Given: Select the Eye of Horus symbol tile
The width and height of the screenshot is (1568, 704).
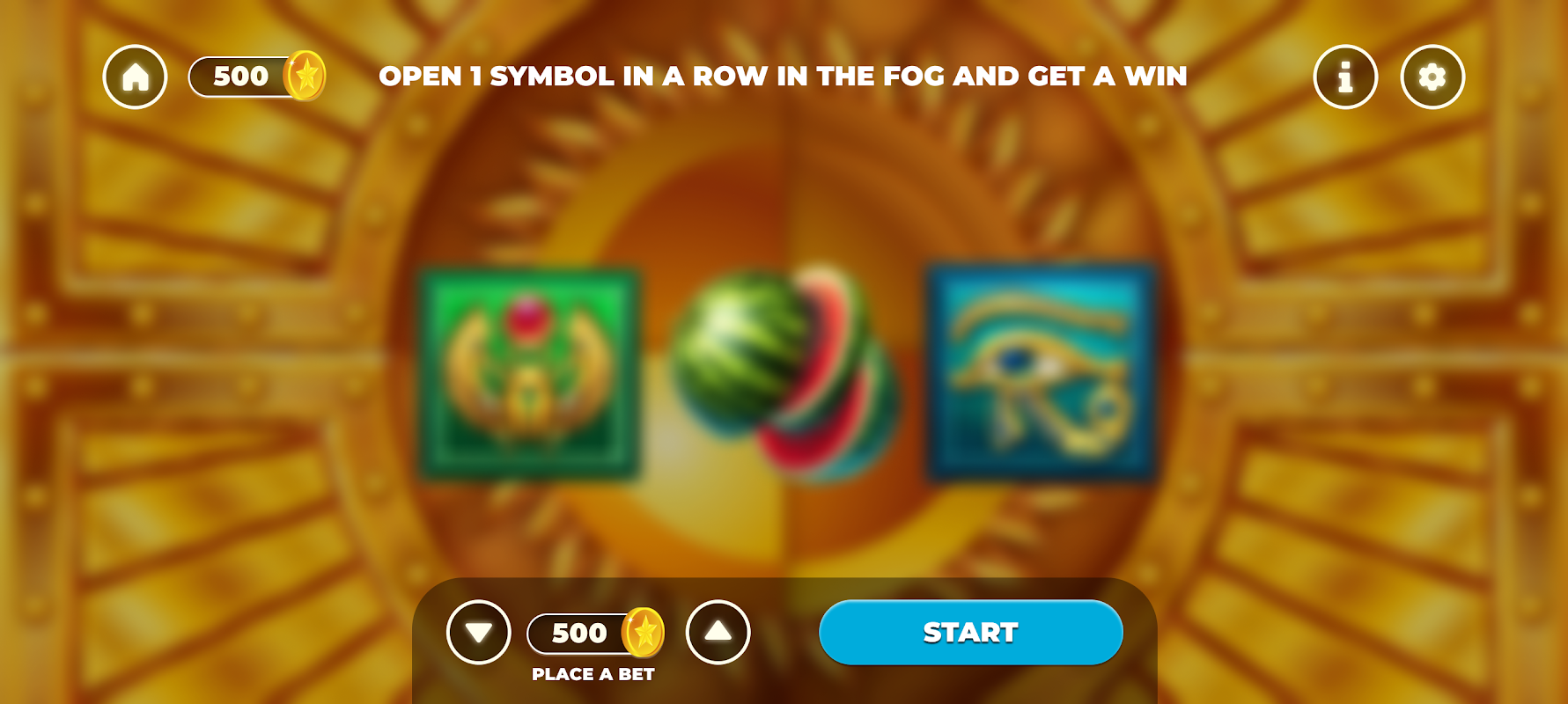Looking at the screenshot, I should click(x=1042, y=372).
